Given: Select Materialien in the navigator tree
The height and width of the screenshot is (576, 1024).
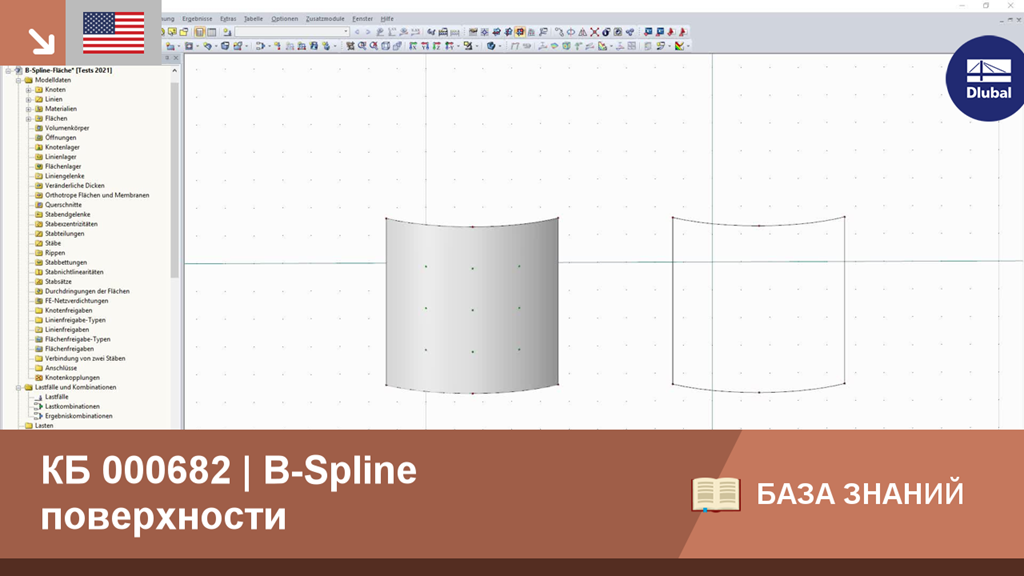Looking at the screenshot, I should 61,109.
